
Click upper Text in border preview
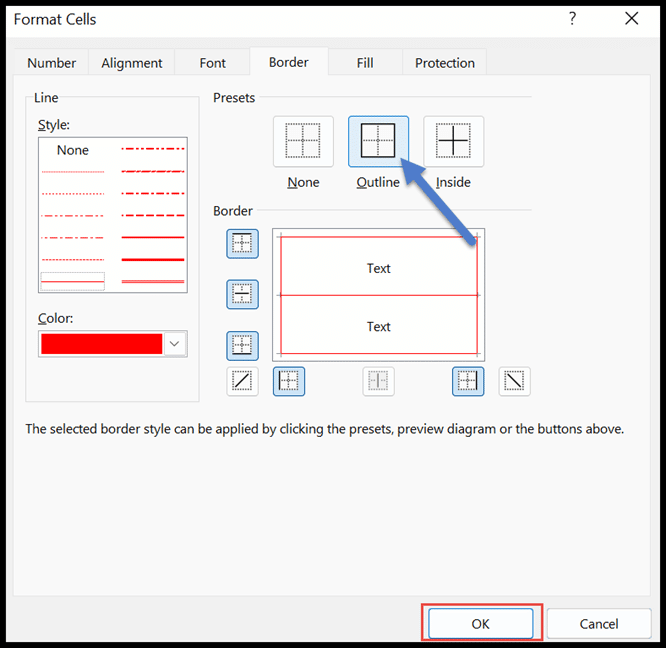point(378,268)
